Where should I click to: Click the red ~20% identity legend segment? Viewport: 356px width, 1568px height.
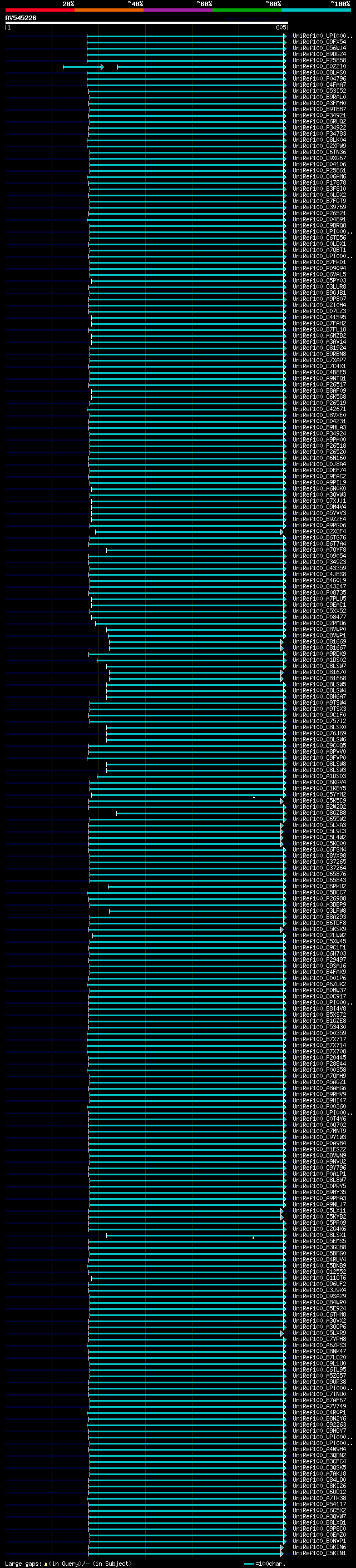point(39,11)
